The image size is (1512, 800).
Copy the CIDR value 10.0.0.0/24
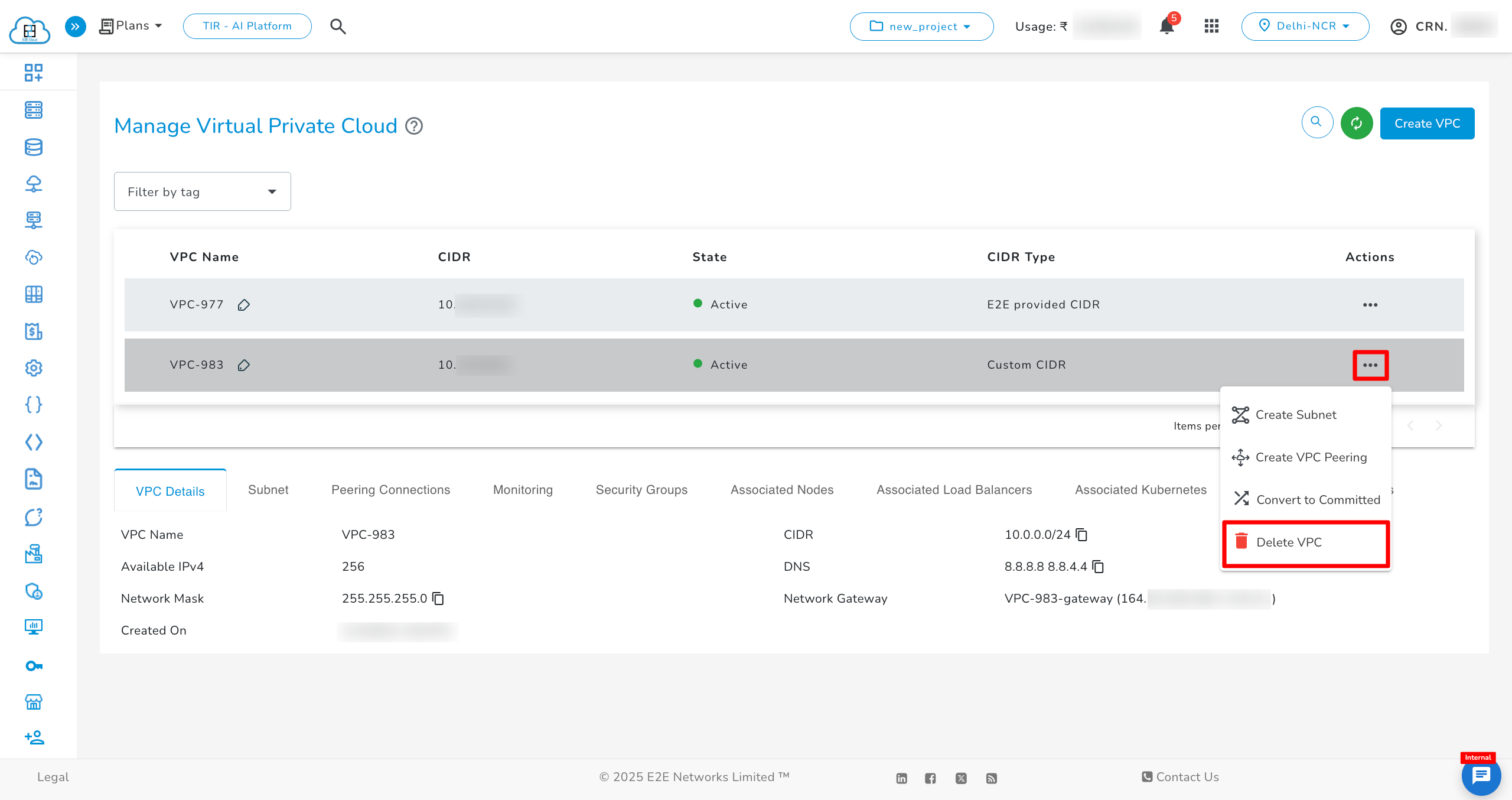(1081, 535)
